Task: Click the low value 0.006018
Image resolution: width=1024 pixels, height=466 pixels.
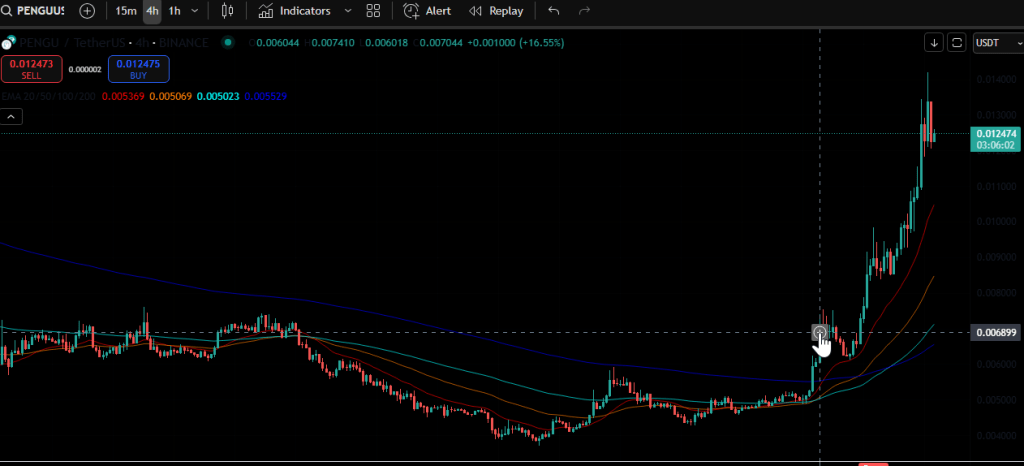Action: [386, 43]
